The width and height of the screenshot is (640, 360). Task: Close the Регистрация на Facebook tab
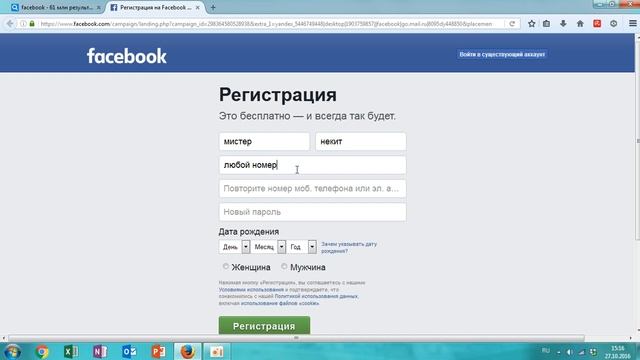pos(198,7)
